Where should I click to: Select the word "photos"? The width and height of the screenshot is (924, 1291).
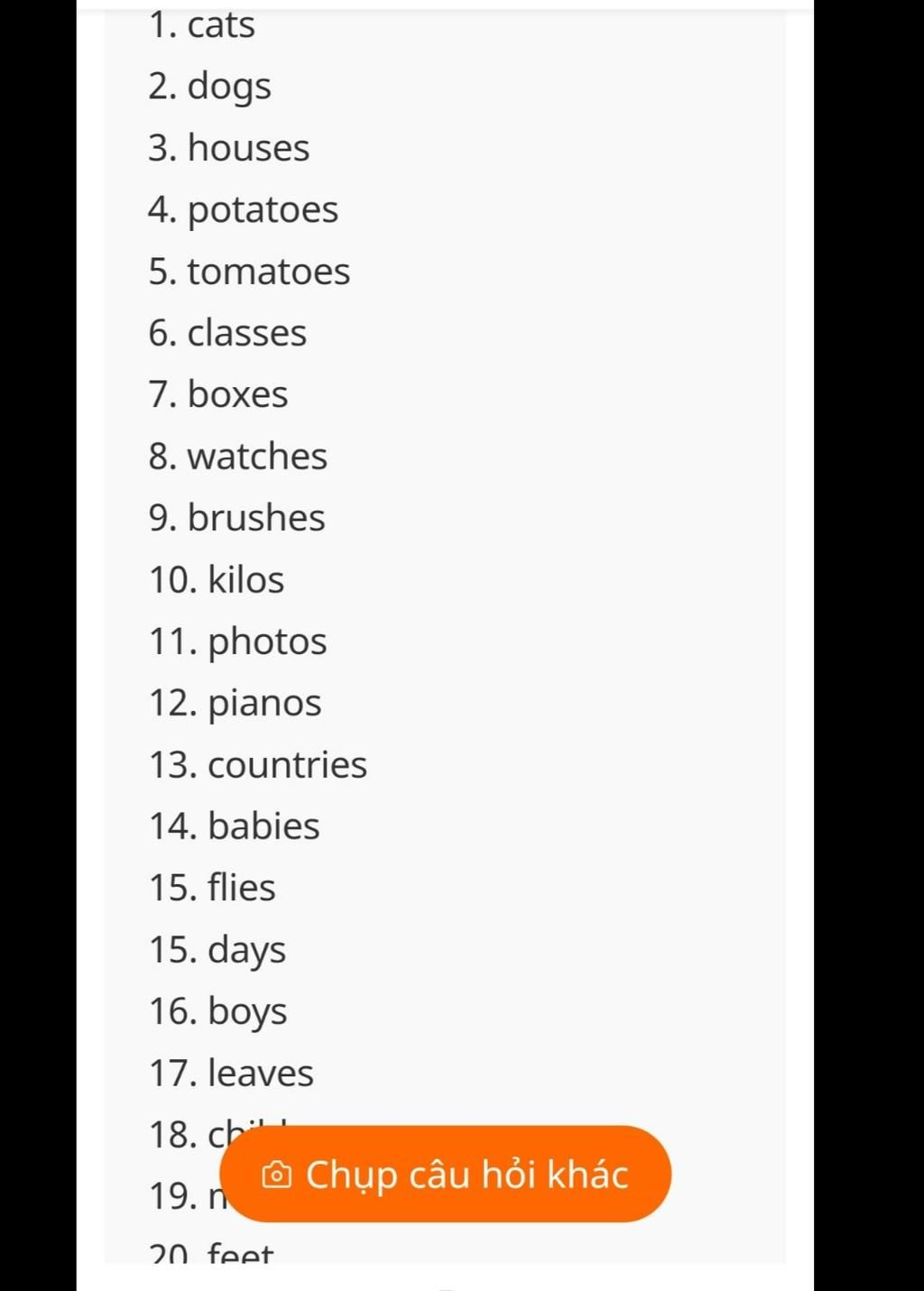pyautogui.click(x=267, y=643)
